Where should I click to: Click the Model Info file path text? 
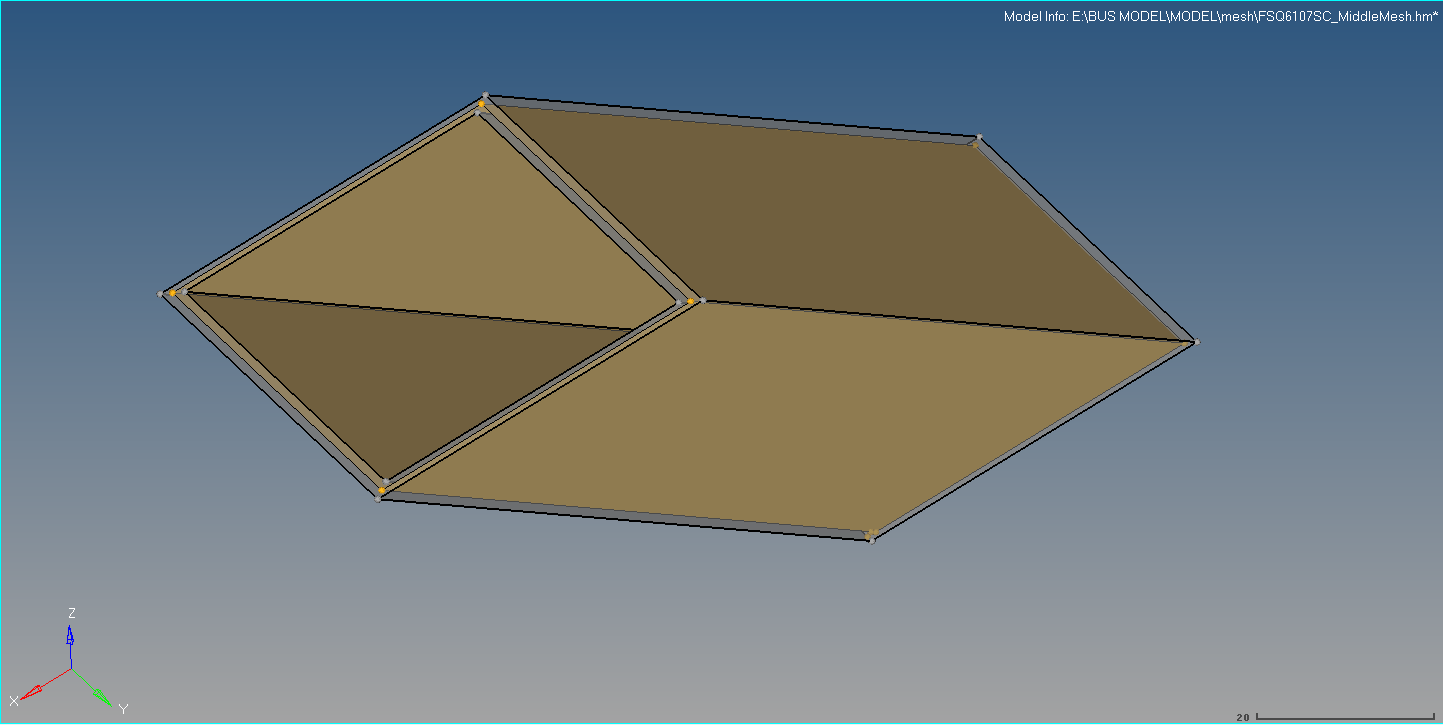pyautogui.click(x=1221, y=16)
